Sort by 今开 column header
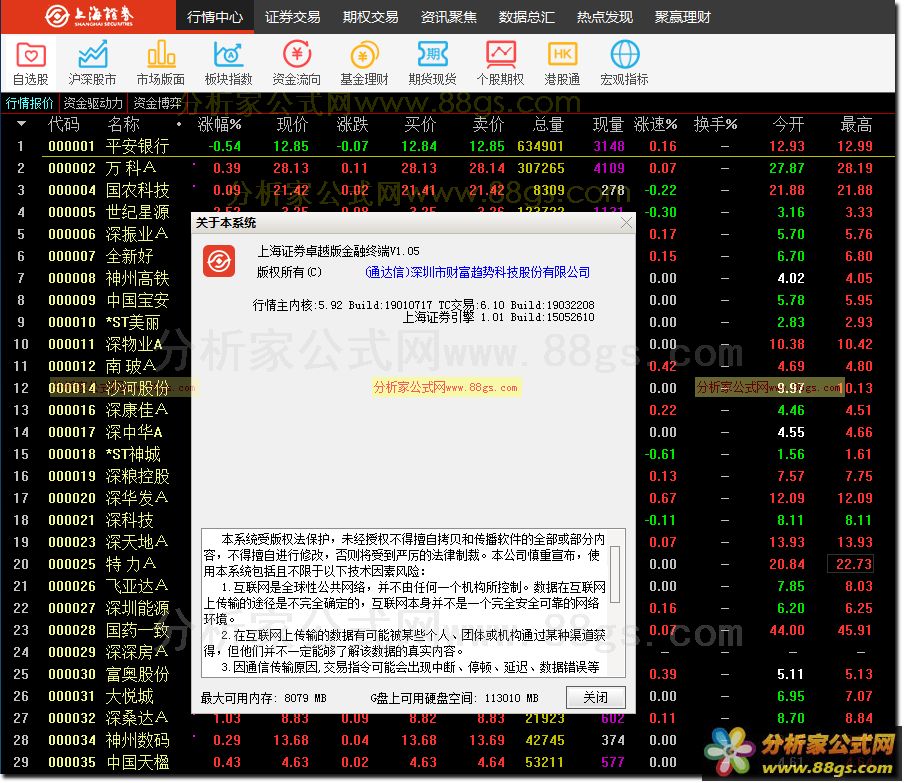The image size is (904, 783). point(788,124)
